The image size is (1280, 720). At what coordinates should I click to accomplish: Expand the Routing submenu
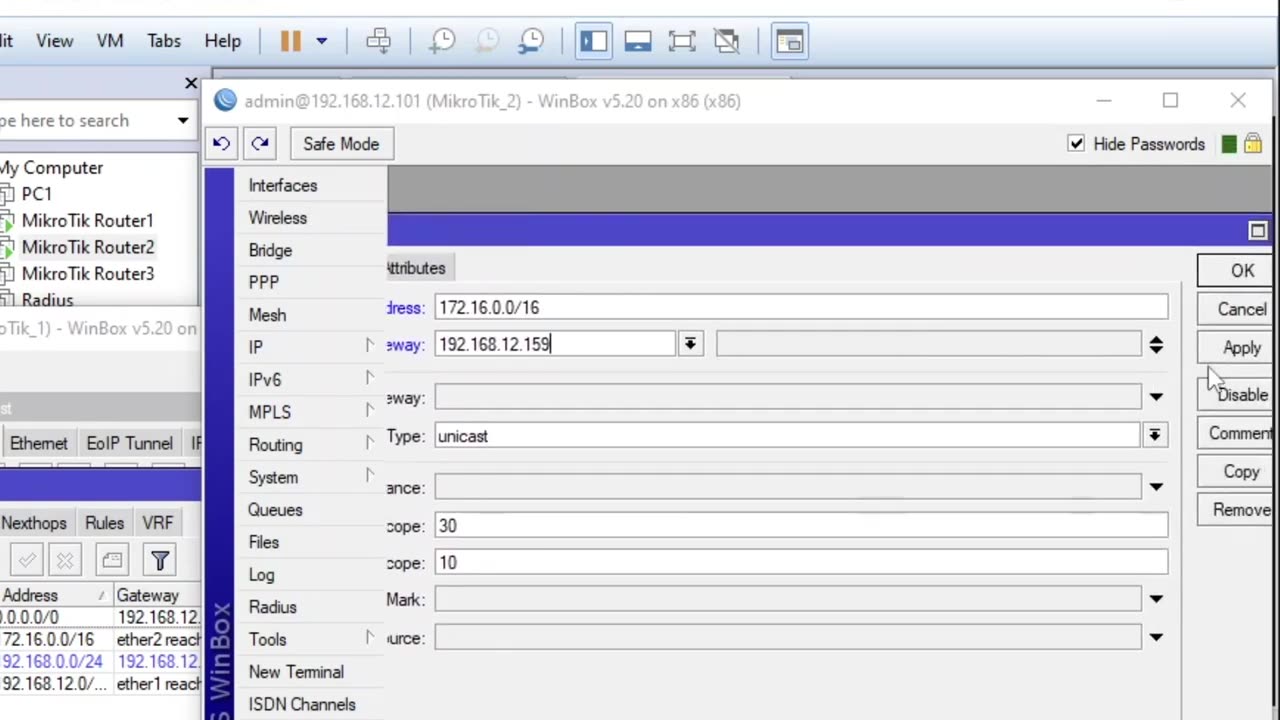click(x=310, y=445)
